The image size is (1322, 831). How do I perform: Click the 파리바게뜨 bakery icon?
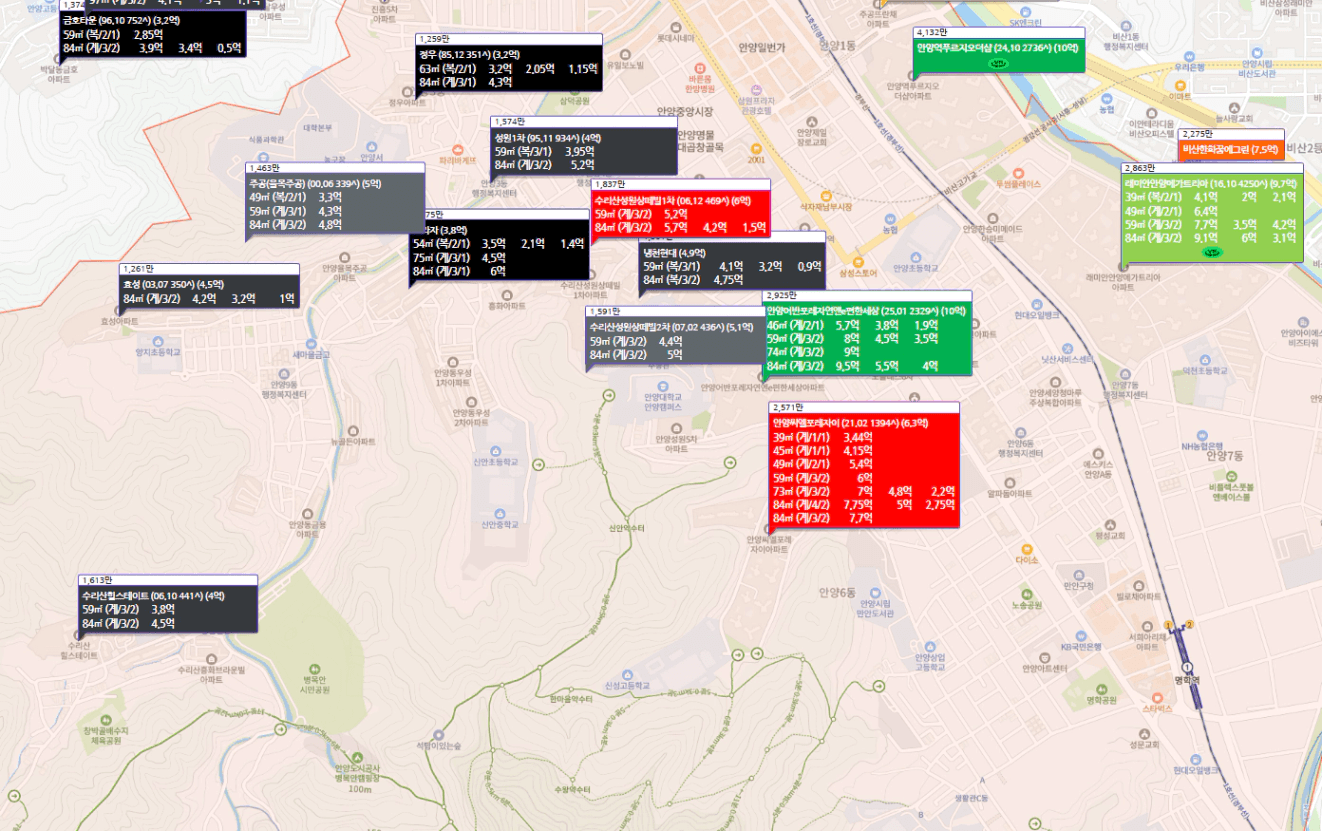click(460, 147)
